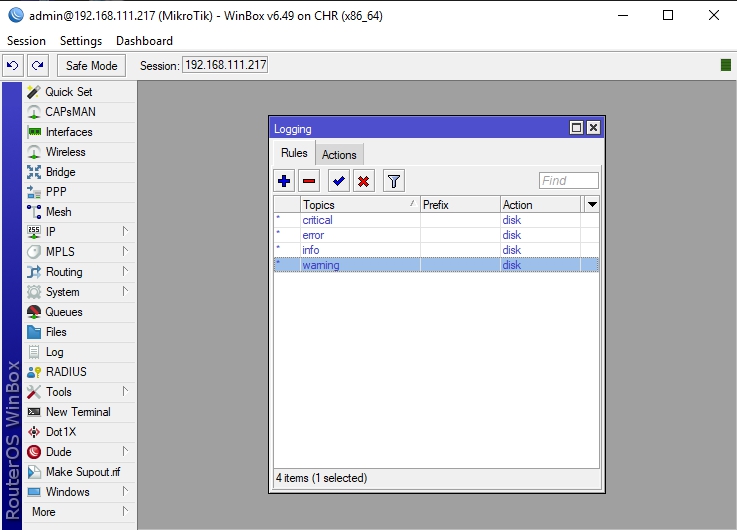Launch New Terminal
This screenshot has height=530, width=737.
[x=80, y=412]
